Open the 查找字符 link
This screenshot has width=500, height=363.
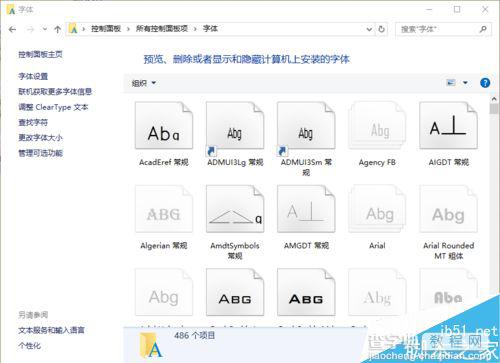[x=33, y=122]
